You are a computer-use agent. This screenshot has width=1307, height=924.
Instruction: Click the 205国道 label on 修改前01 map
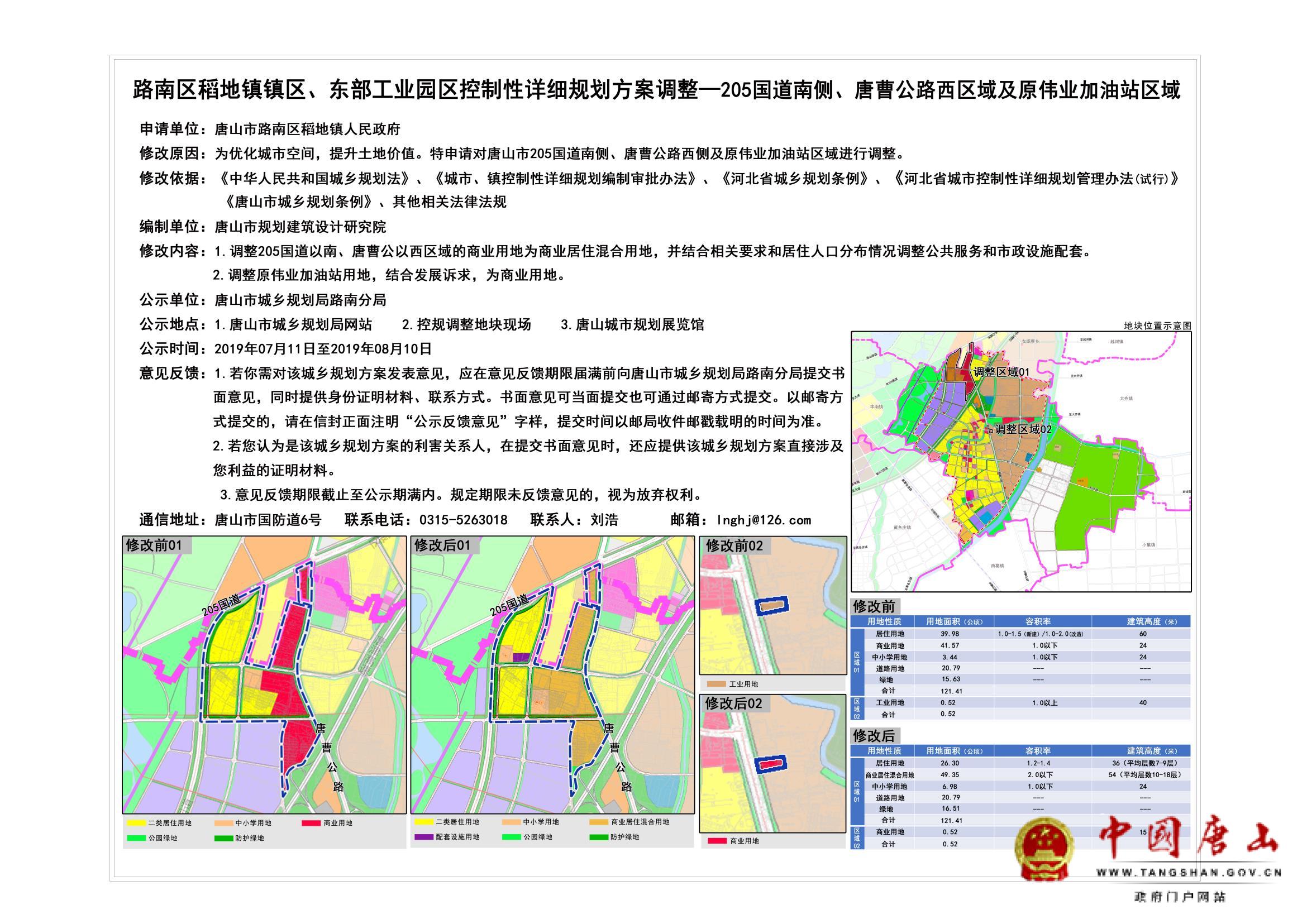(x=221, y=604)
